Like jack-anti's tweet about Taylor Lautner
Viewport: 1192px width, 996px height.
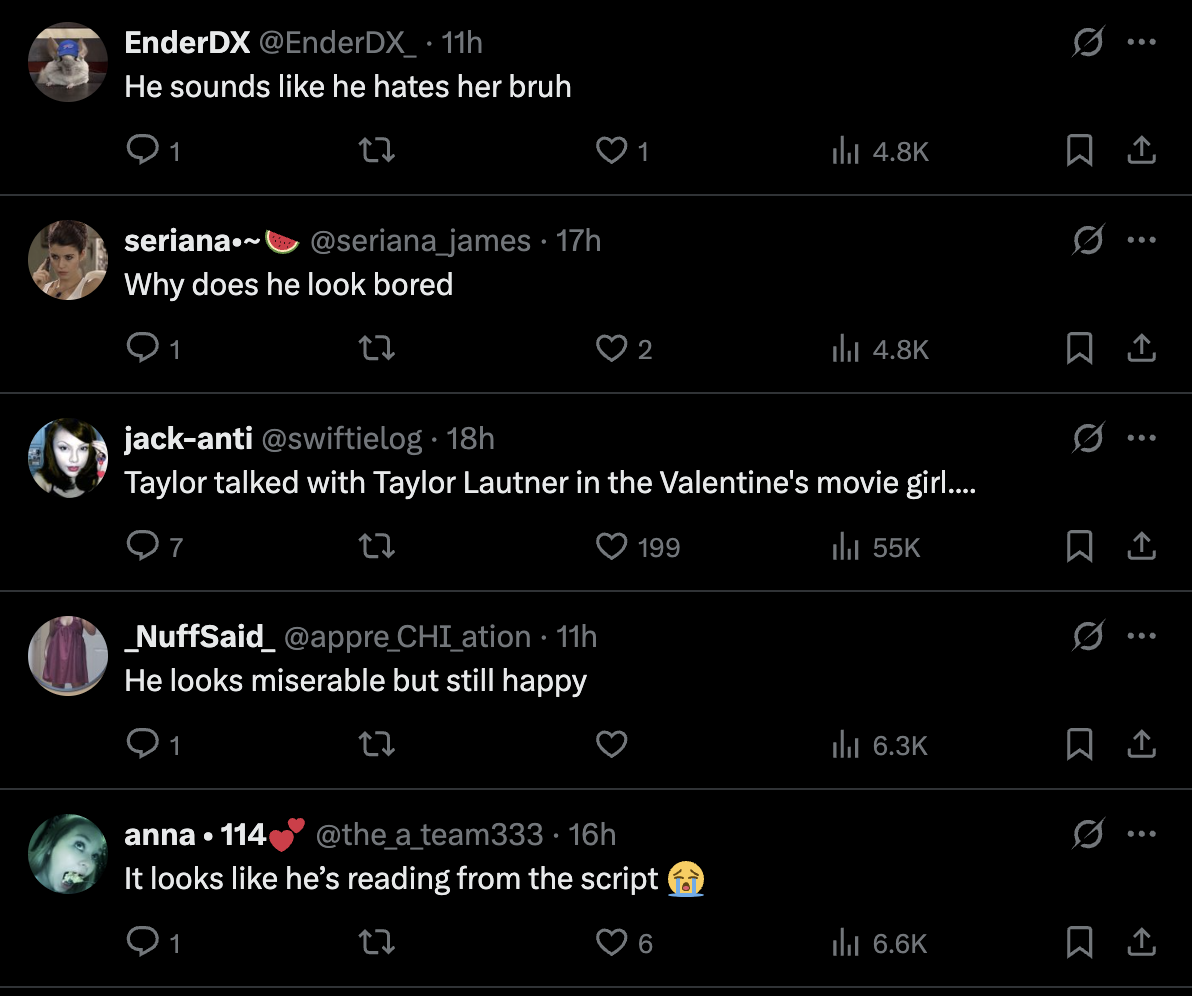611,546
